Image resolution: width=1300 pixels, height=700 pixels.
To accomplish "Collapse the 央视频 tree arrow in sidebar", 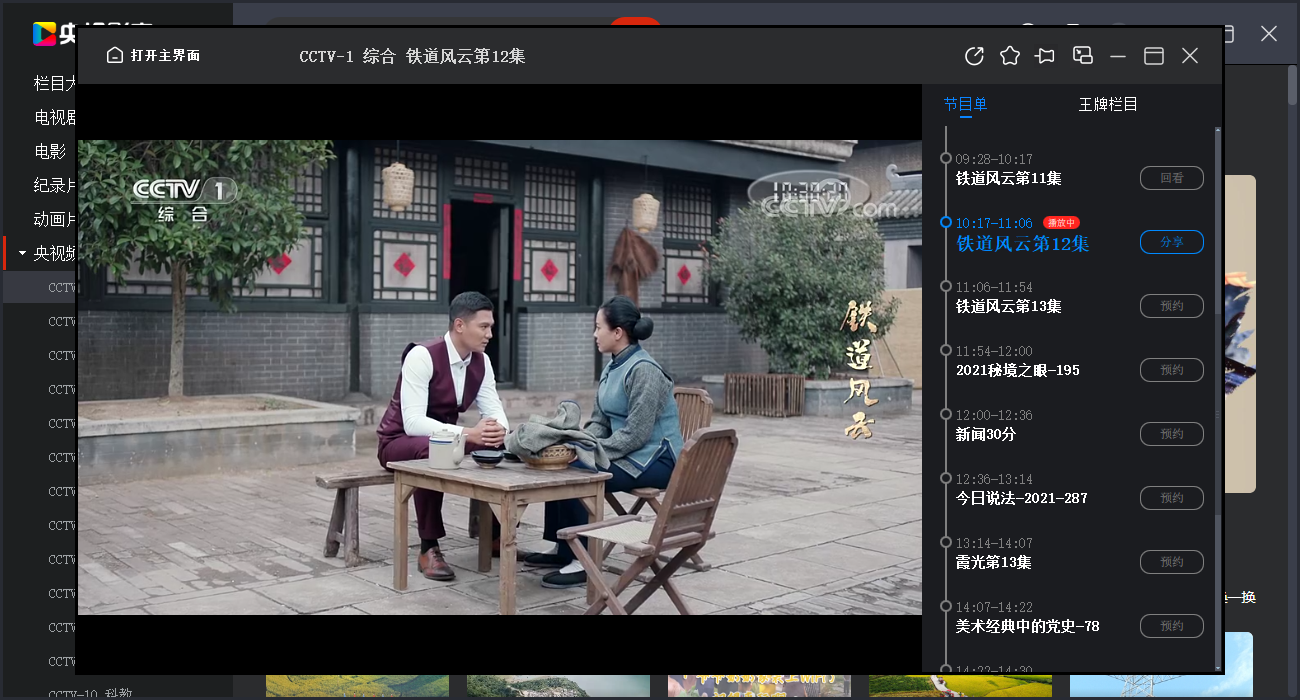I will coord(22,254).
